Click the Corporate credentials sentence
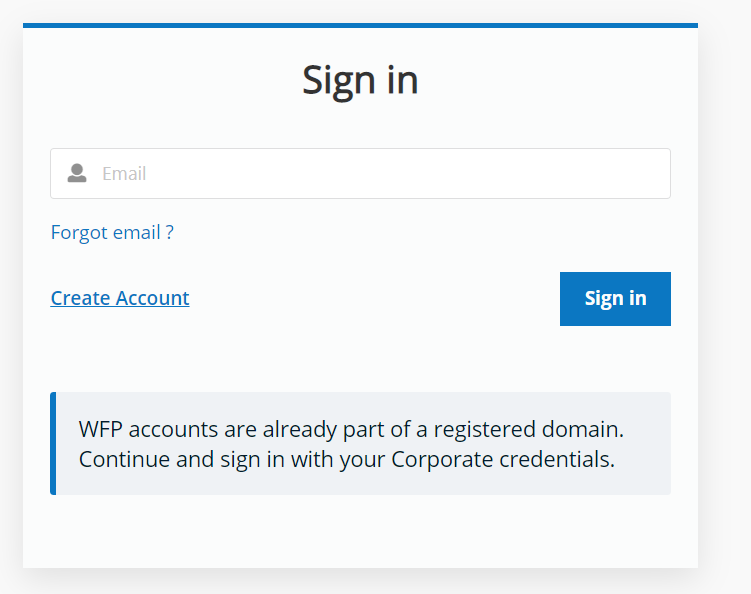The height and width of the screenshot is (594, 751). (x=346, y=460)
